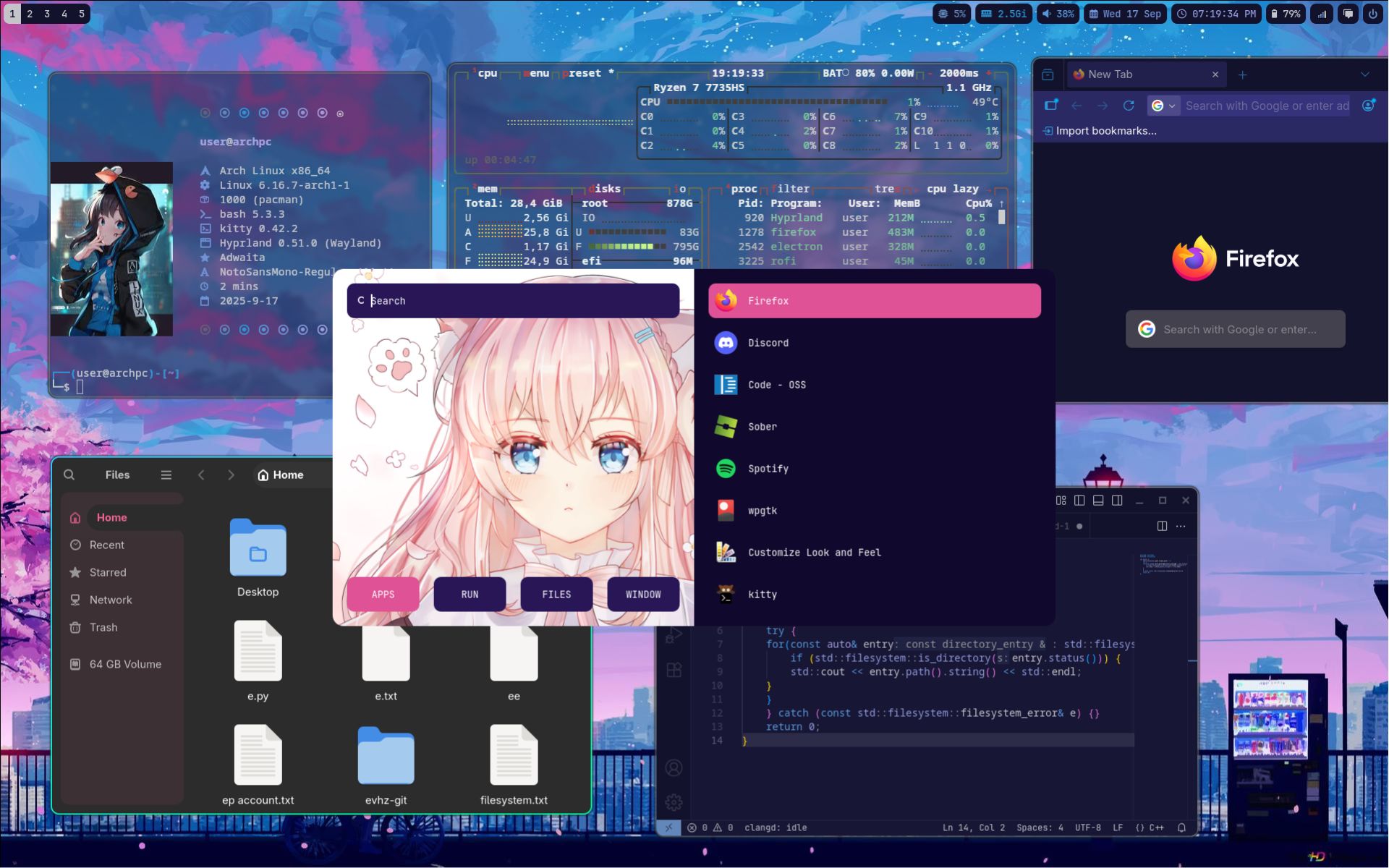Switch rofi to RUN mode

(x=470, y=595)
